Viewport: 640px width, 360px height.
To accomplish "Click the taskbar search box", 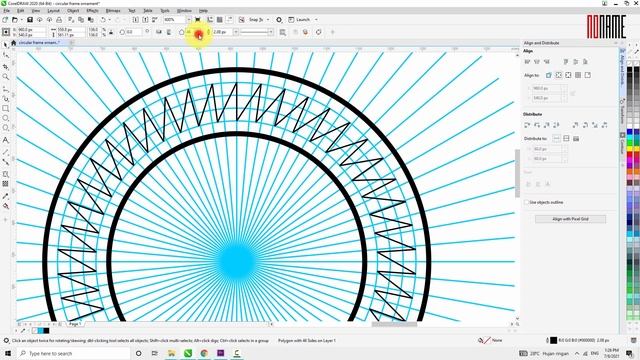I will tap(74, 353).
